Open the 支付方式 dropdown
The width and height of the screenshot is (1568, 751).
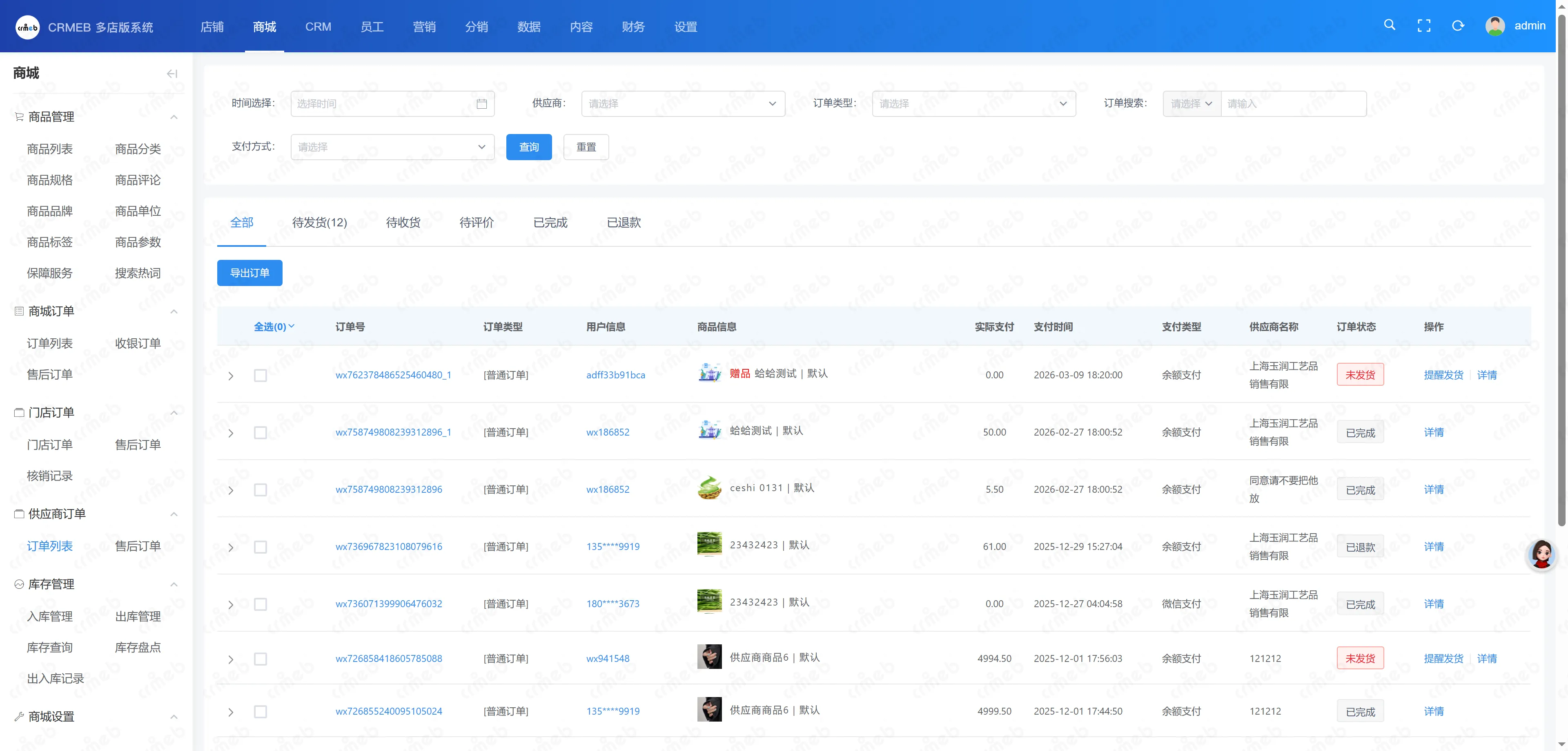click(x=392, y=147)
